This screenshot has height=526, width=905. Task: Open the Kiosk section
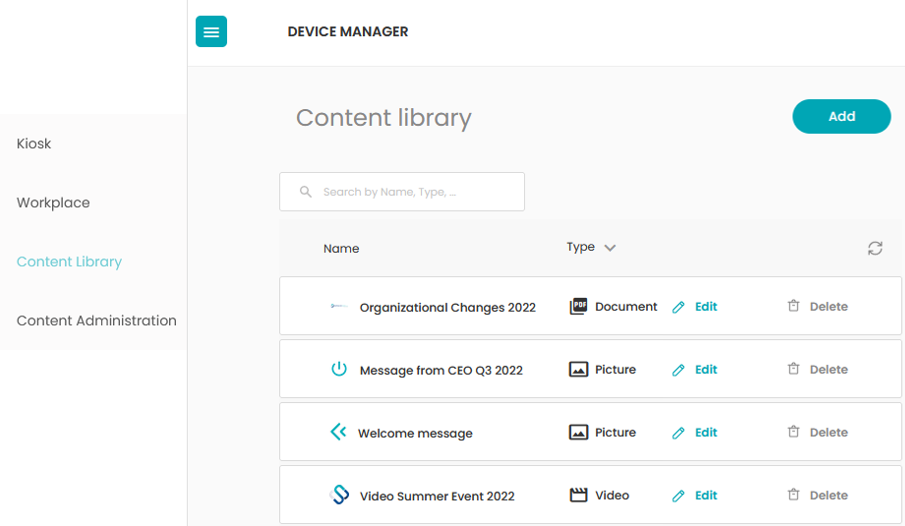[x=34, y=143]
